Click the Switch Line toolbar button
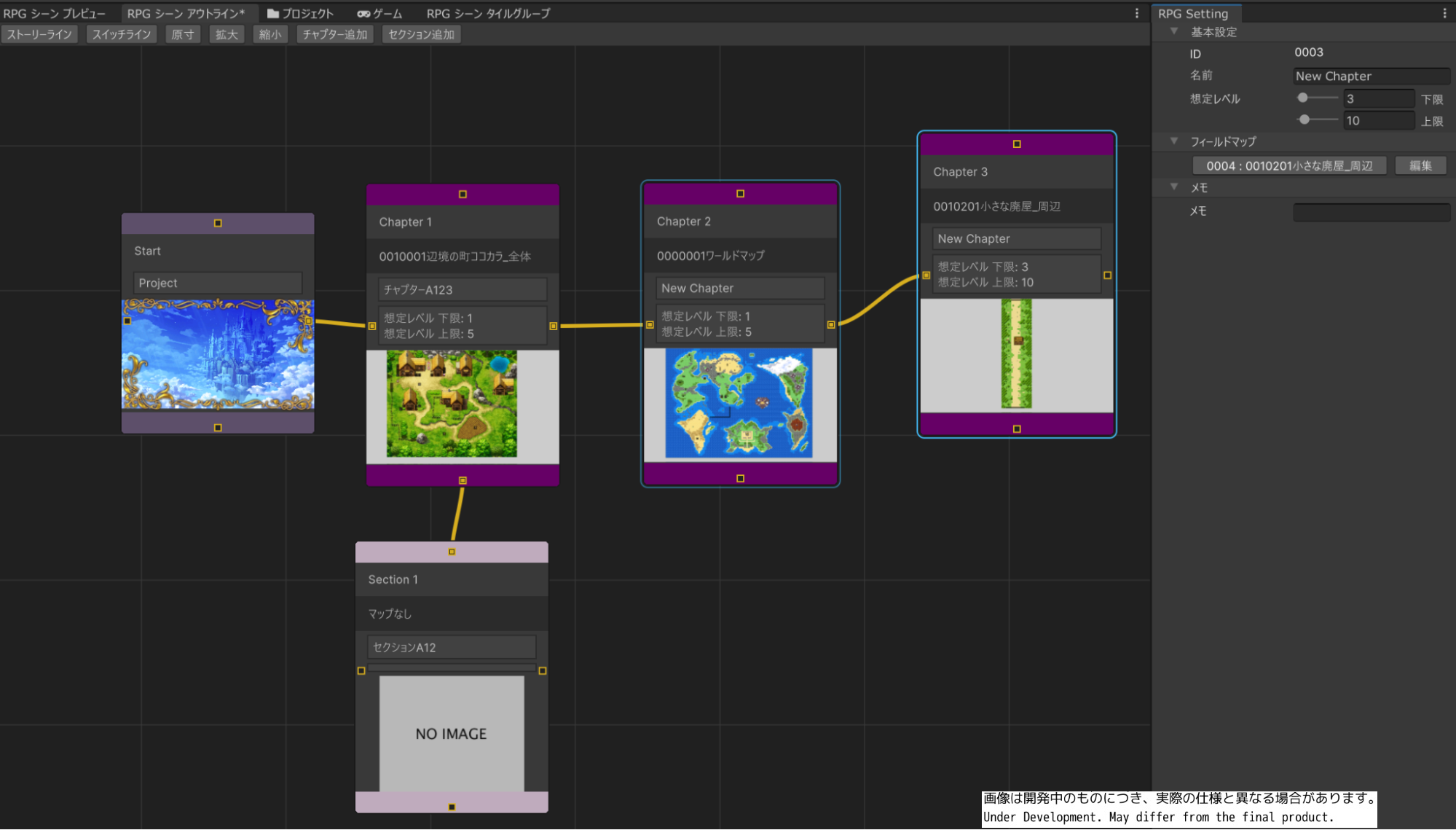 coord(122,35)
